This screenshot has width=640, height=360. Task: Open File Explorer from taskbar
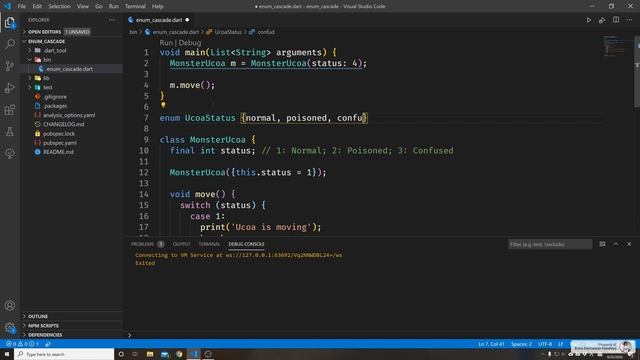pos(150,354)
